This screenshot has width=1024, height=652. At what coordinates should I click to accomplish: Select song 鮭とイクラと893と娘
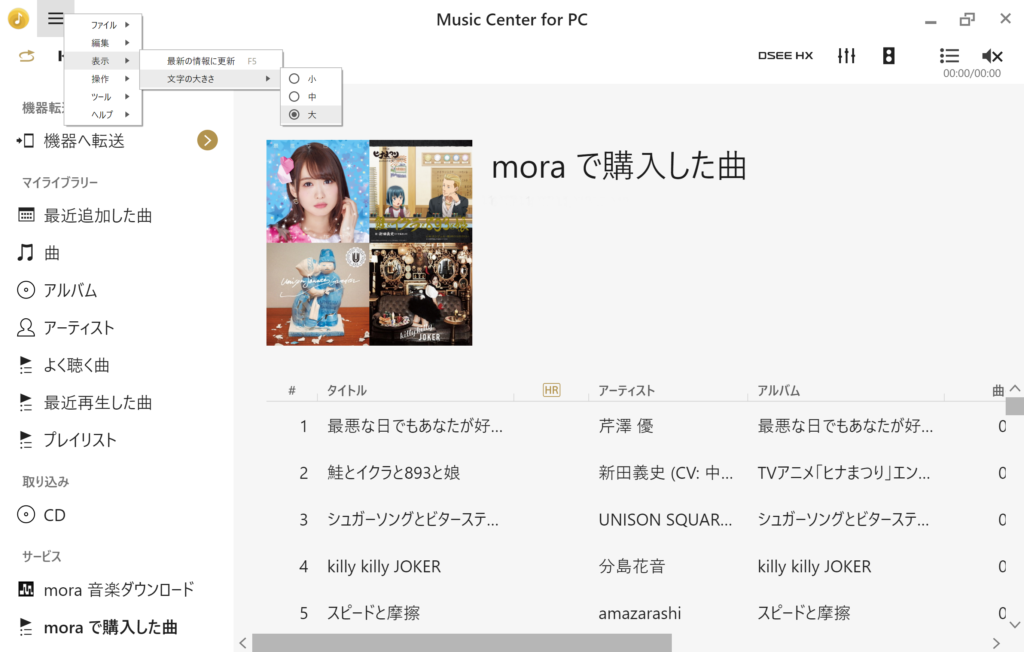[394, 472]
